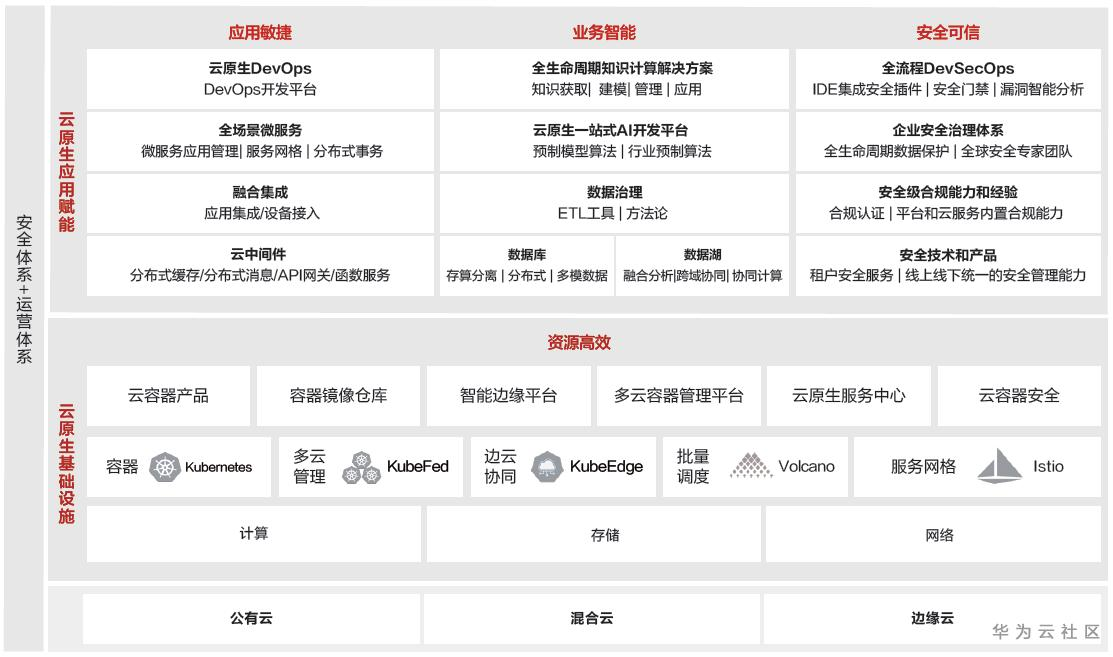Click the 容器 Kubernetes block
This screenshot has height=657, width=1113.
180,466
